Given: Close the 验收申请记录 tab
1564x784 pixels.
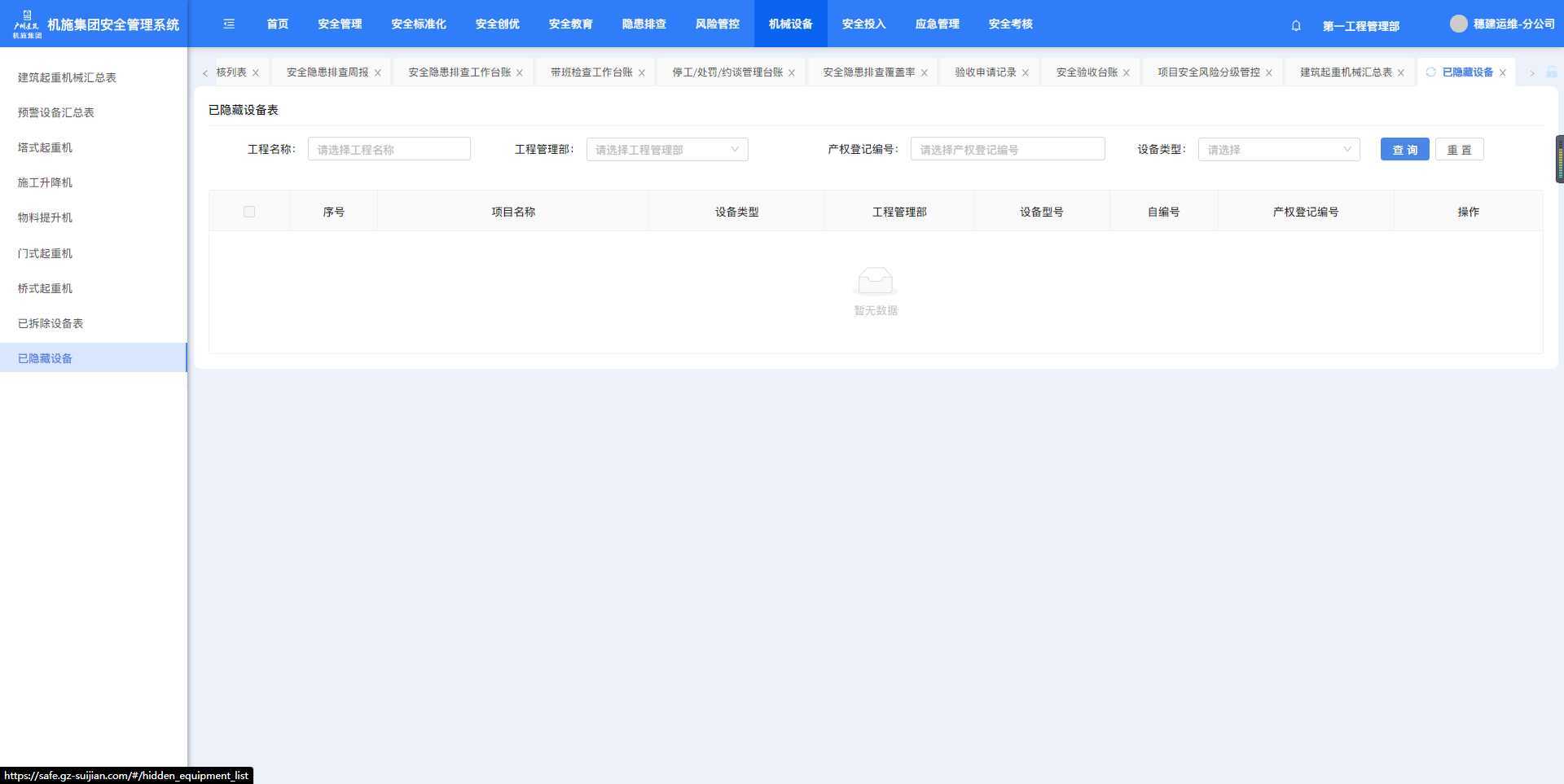Looking at the screenshot, I should pos(1026,73).
